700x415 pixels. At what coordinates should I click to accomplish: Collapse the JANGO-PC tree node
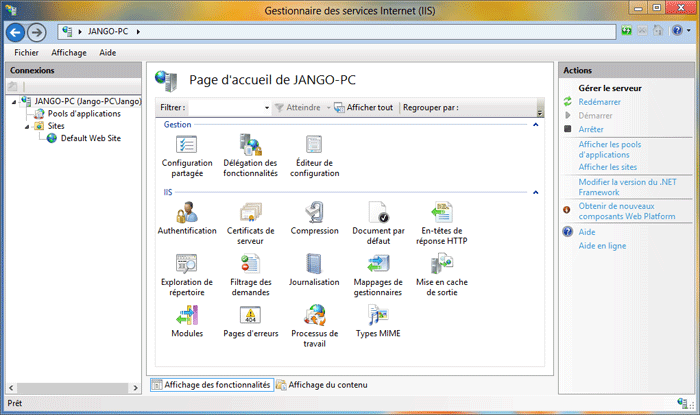14,102
